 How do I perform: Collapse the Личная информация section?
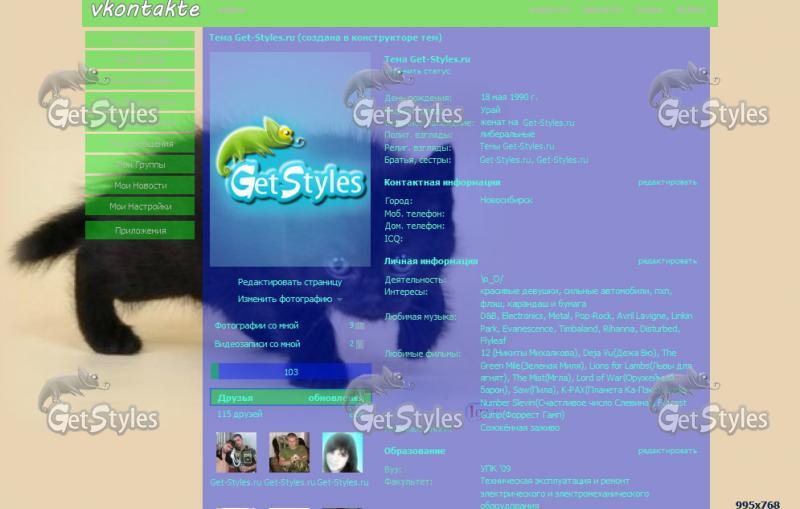coord(431,261)
